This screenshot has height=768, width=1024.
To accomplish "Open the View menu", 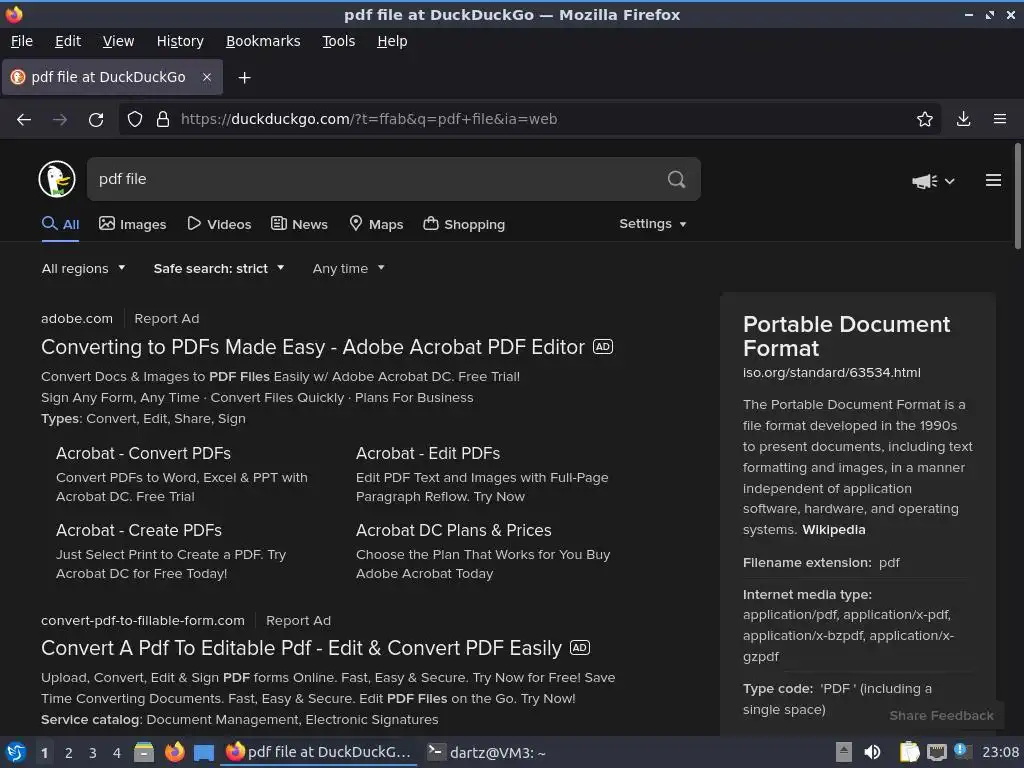I will 118,41.
